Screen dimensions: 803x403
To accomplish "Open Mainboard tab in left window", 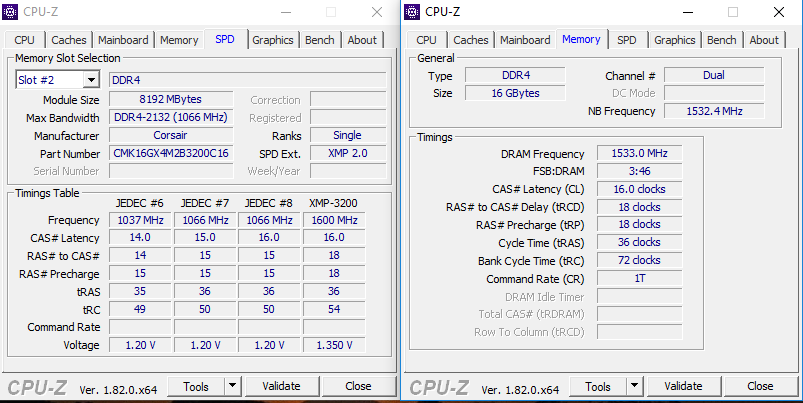I will pos(123,40).
